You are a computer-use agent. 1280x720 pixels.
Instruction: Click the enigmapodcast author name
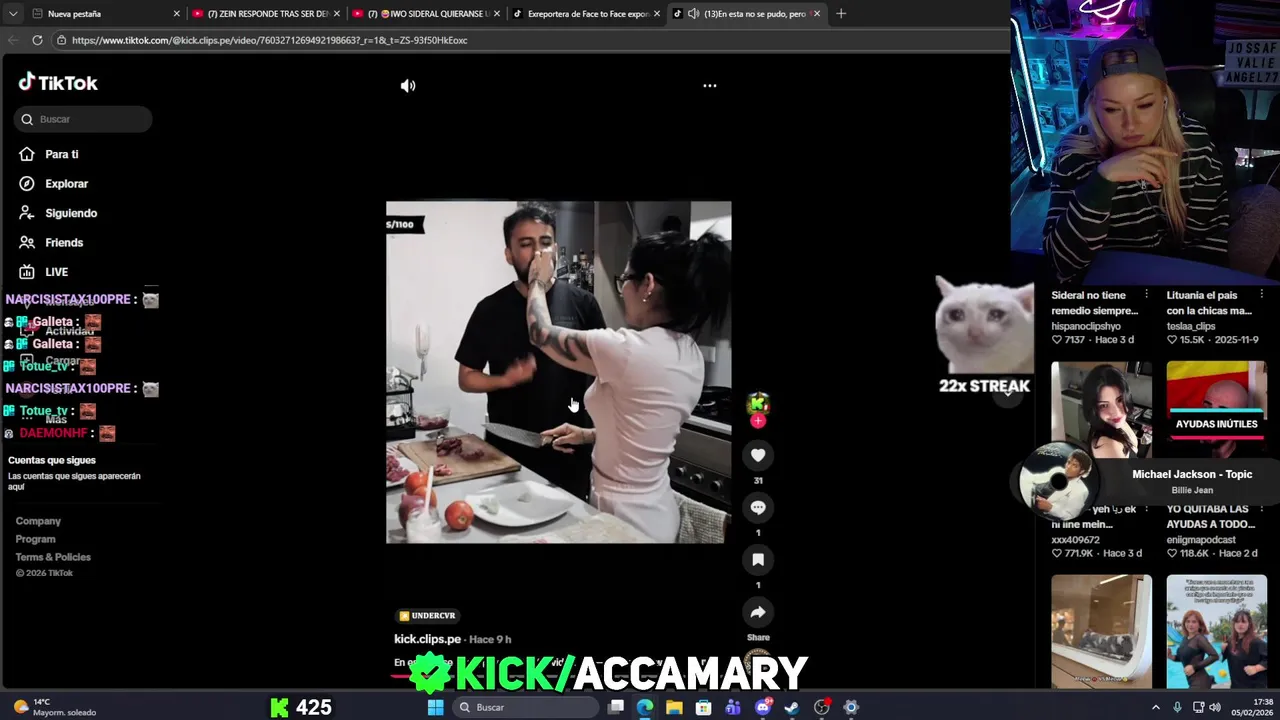[x=1201, y=540]
